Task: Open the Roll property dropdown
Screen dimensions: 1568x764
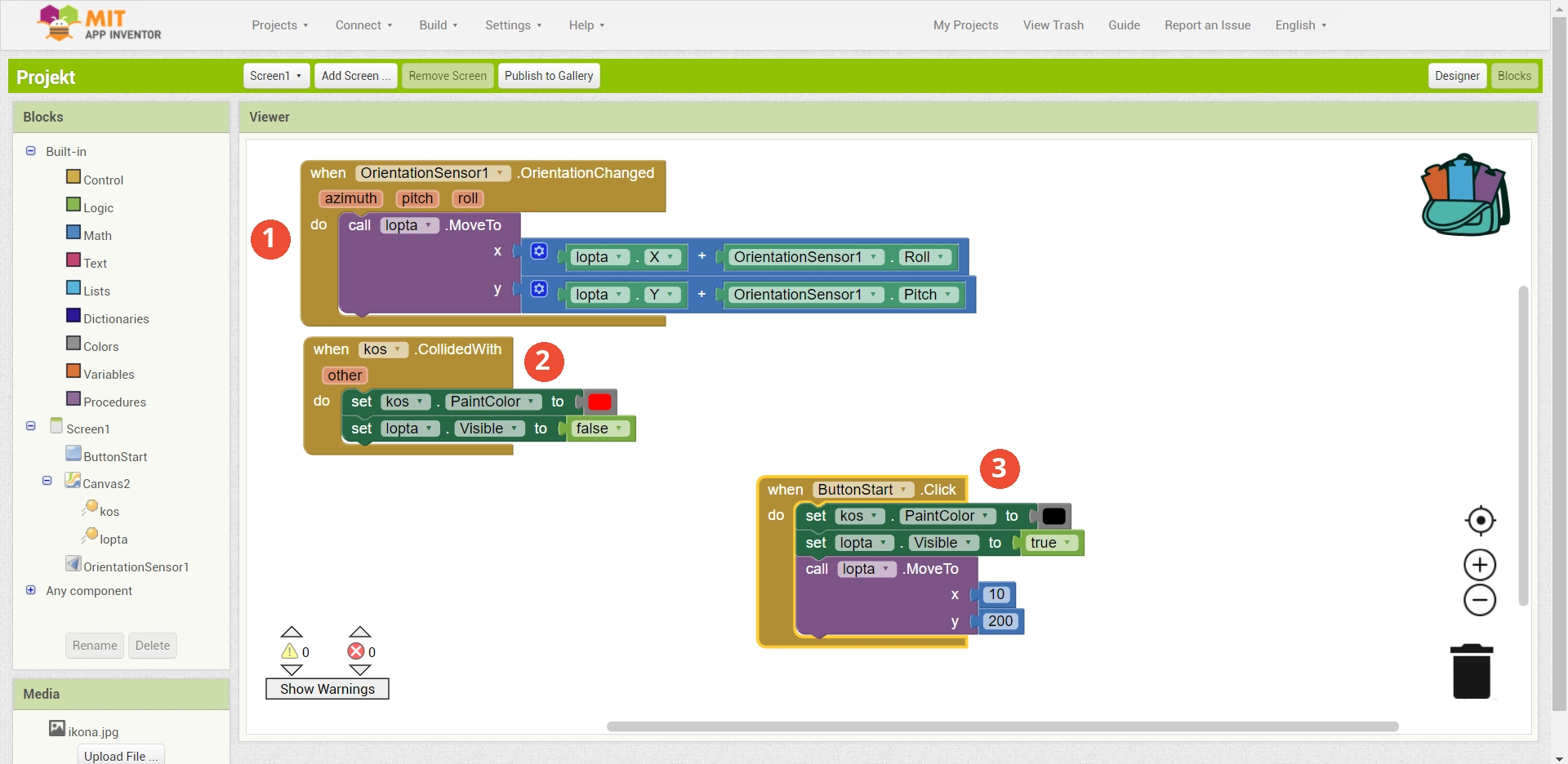Action: coord(925,257)
